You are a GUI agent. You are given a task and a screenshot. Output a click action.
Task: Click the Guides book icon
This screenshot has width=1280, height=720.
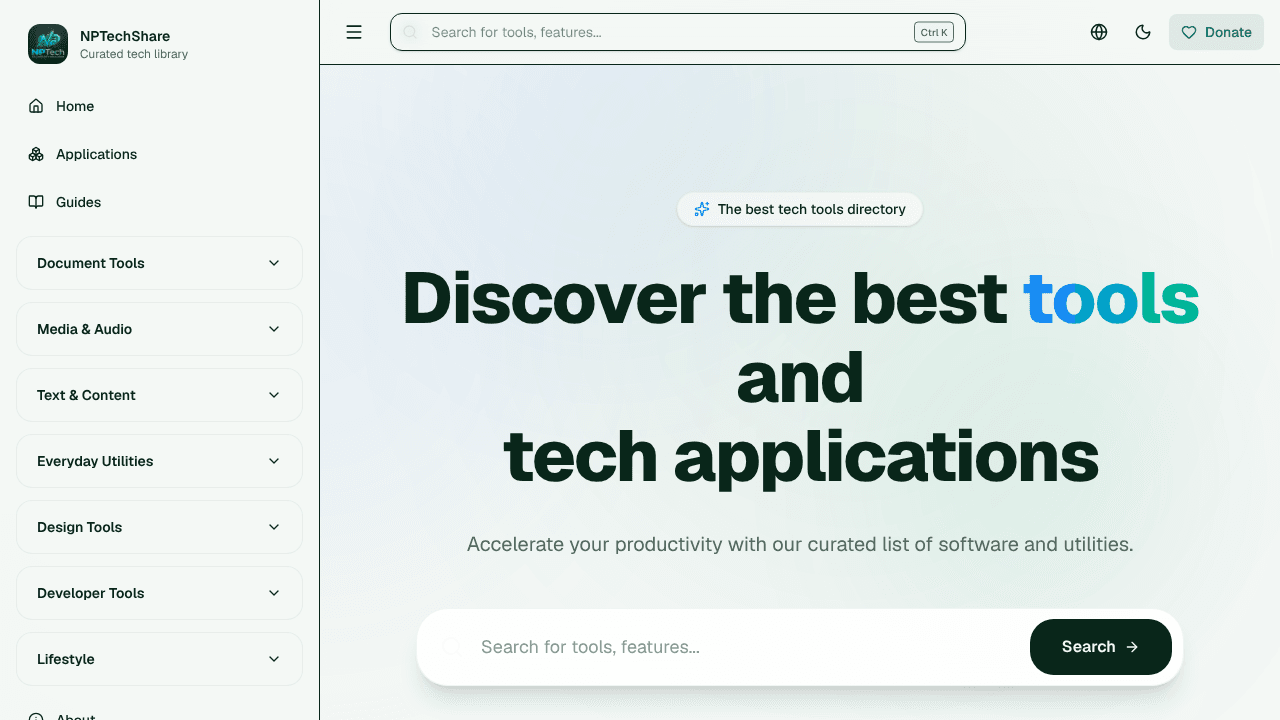pyautogui.click(x=36, y=202)
